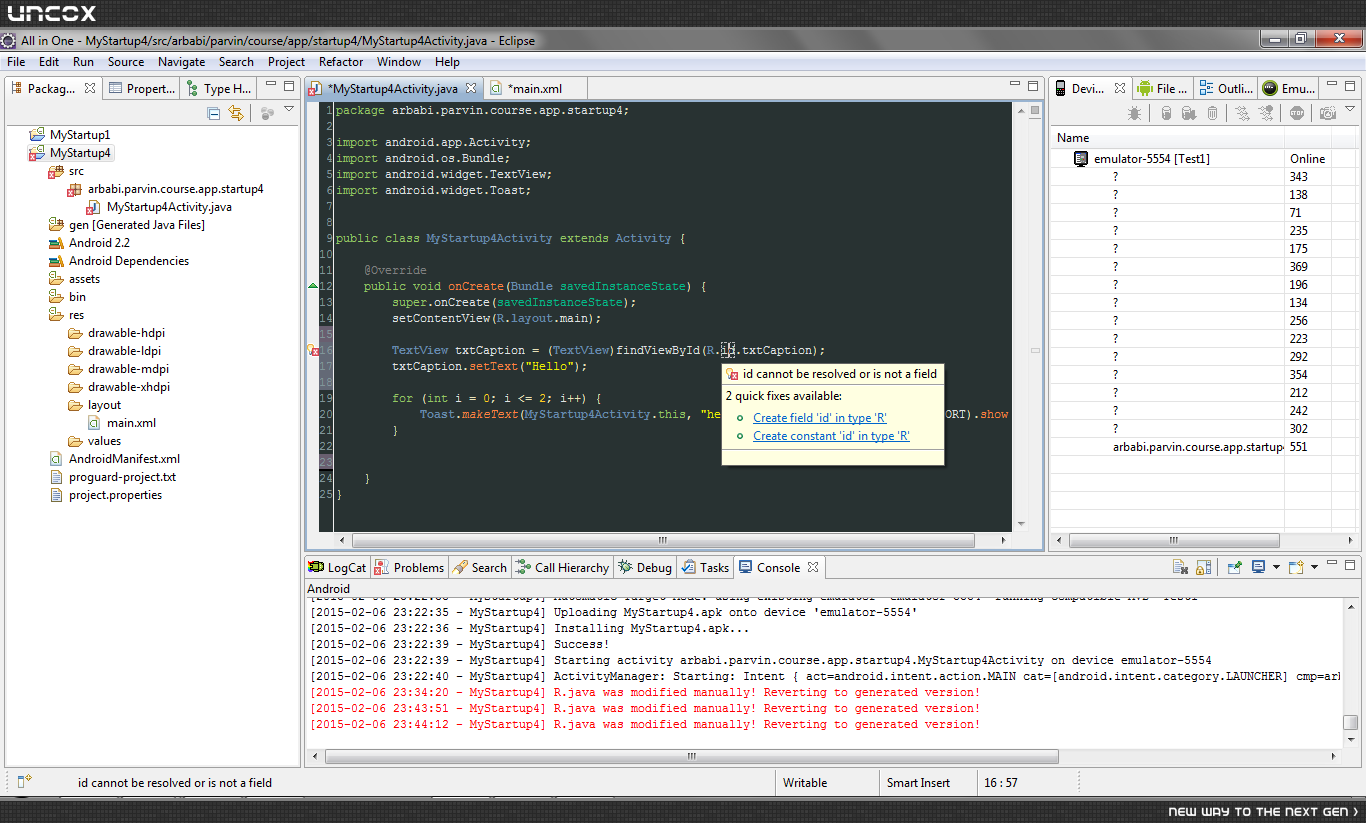
Task: Maximize the editor area
Action: (x=1032, y=87)
